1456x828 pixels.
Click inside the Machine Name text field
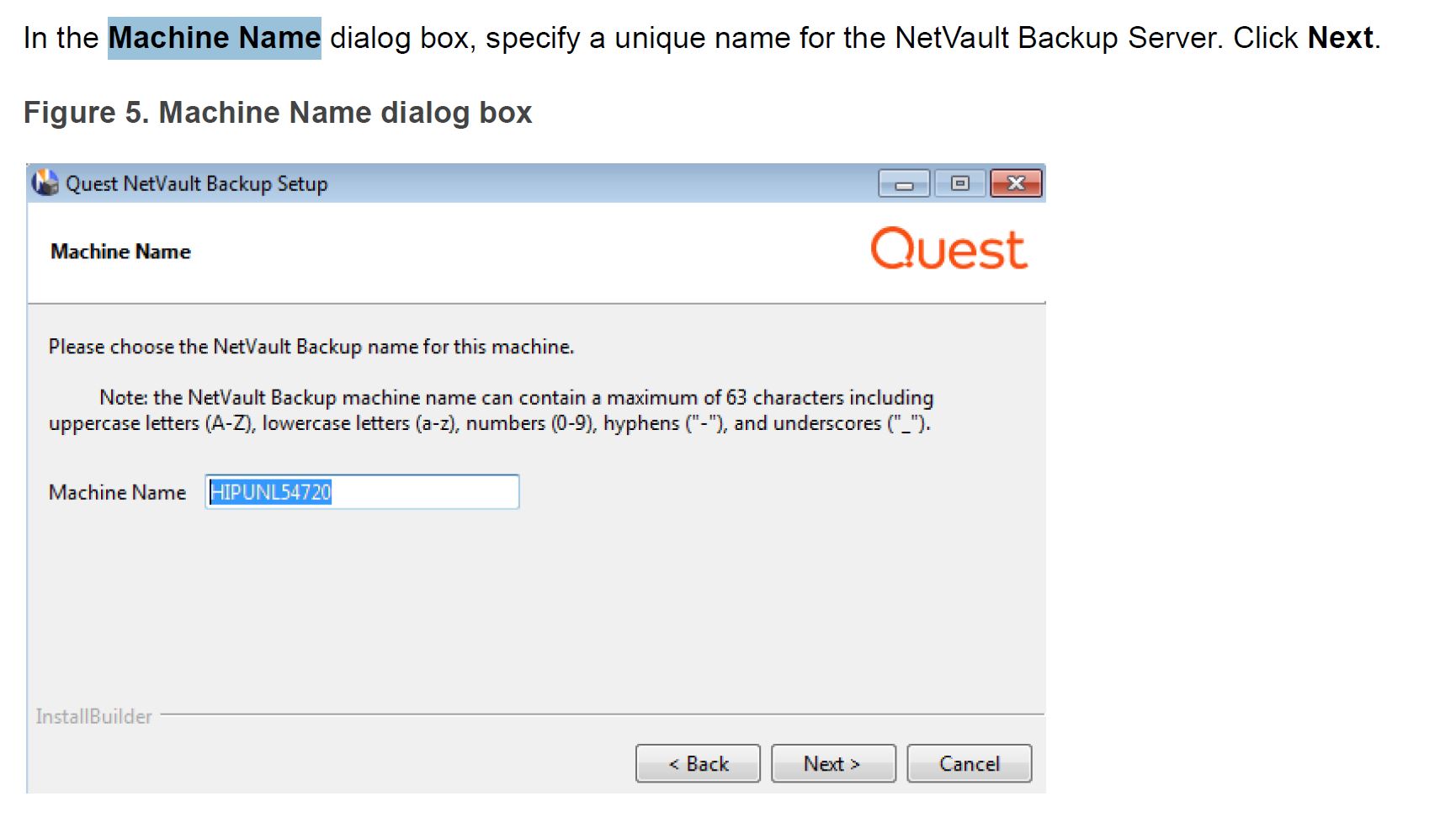(421, 492)
